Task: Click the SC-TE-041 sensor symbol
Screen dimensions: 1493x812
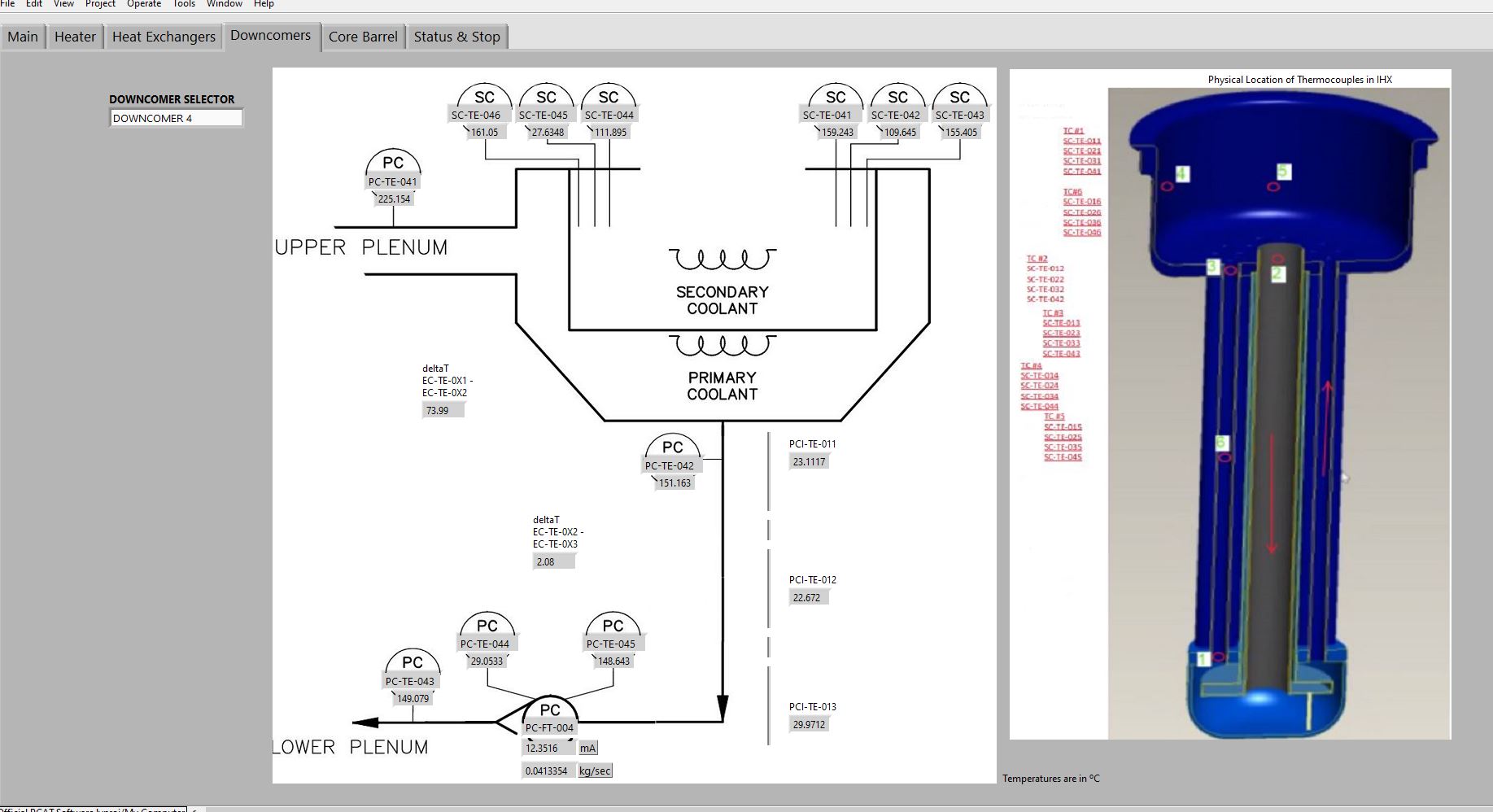Action: pyautogui.click(x=836, y=99)
